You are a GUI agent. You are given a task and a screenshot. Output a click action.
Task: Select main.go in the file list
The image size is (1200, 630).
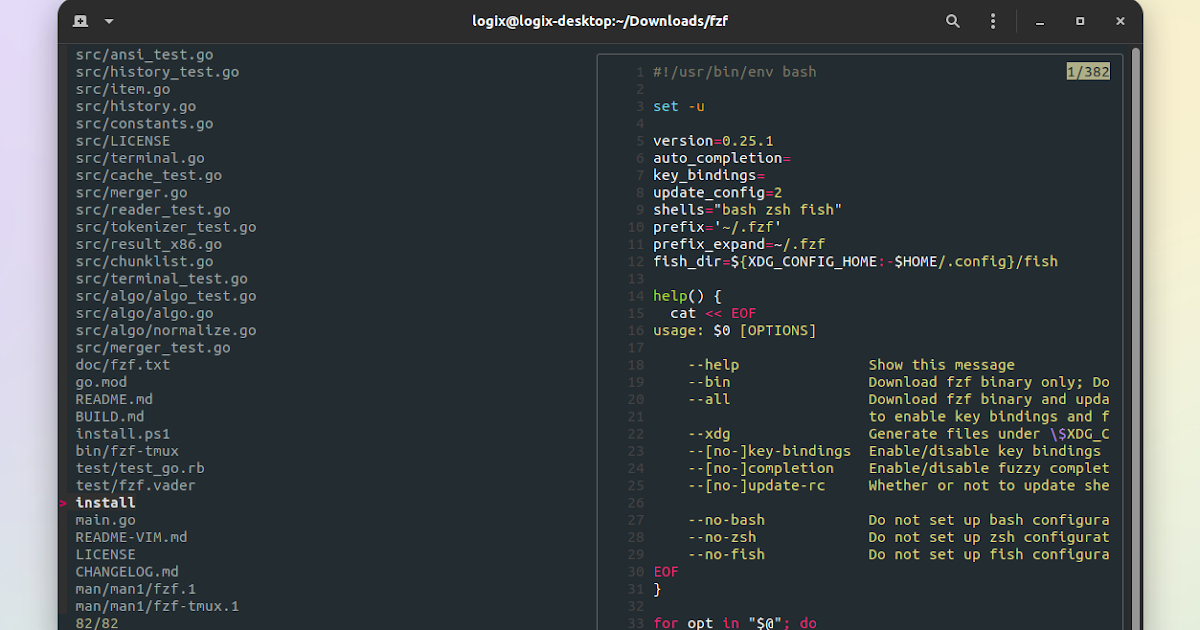coord(105,519)
